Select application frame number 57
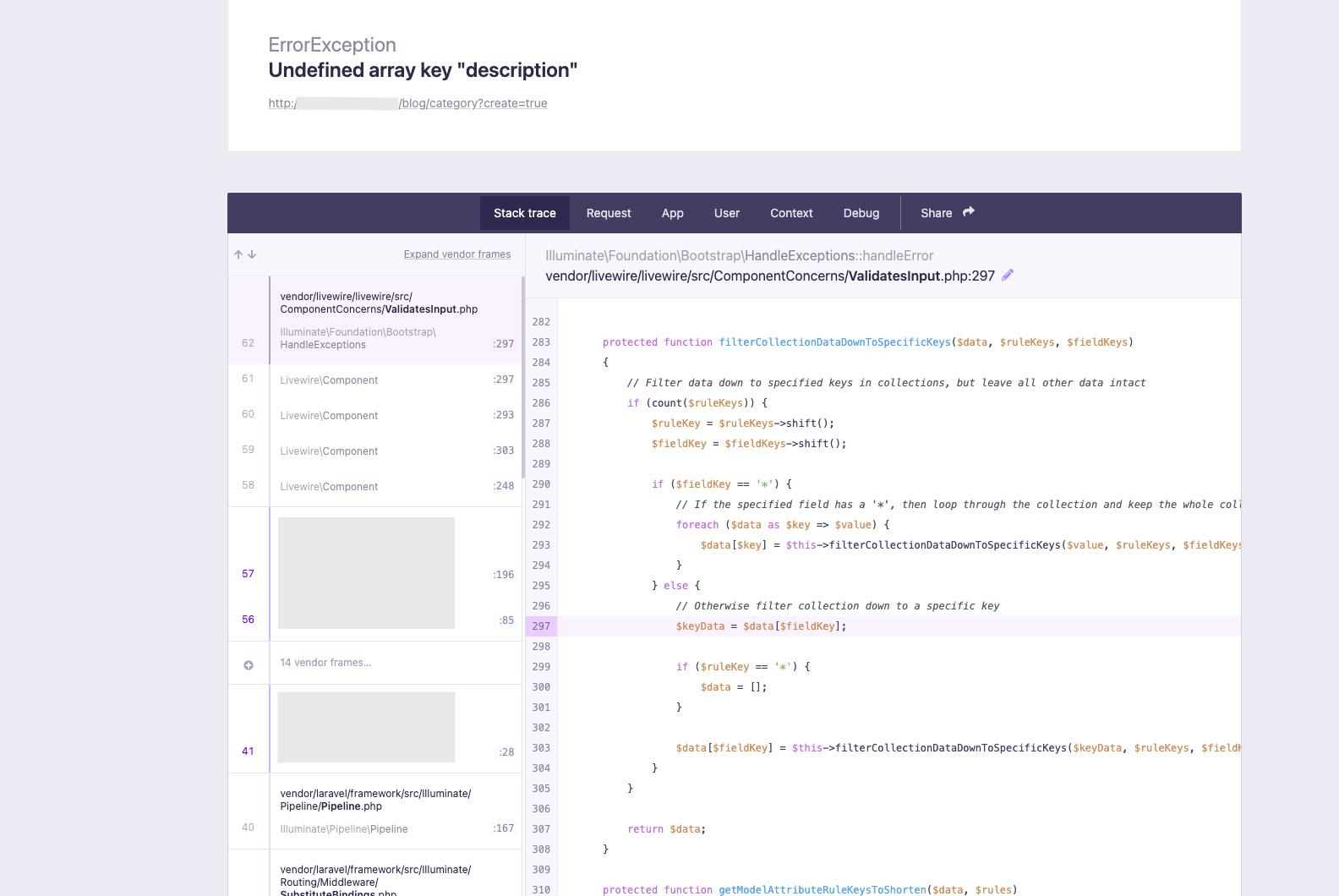The width and height of the screenshot is (1339, 896). pyautogui.click(x=248, y=574)
